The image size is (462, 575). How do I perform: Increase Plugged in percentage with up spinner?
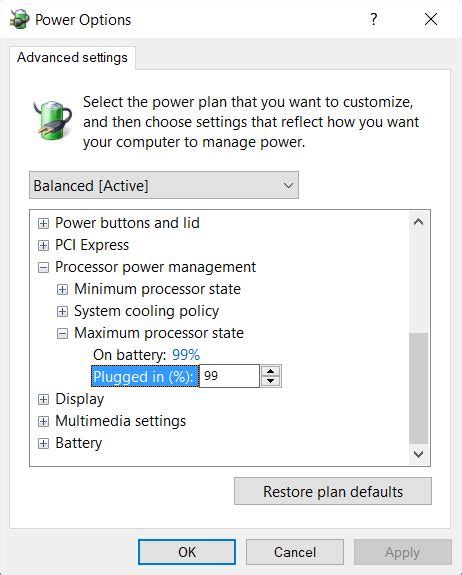(x=271, y=371)
